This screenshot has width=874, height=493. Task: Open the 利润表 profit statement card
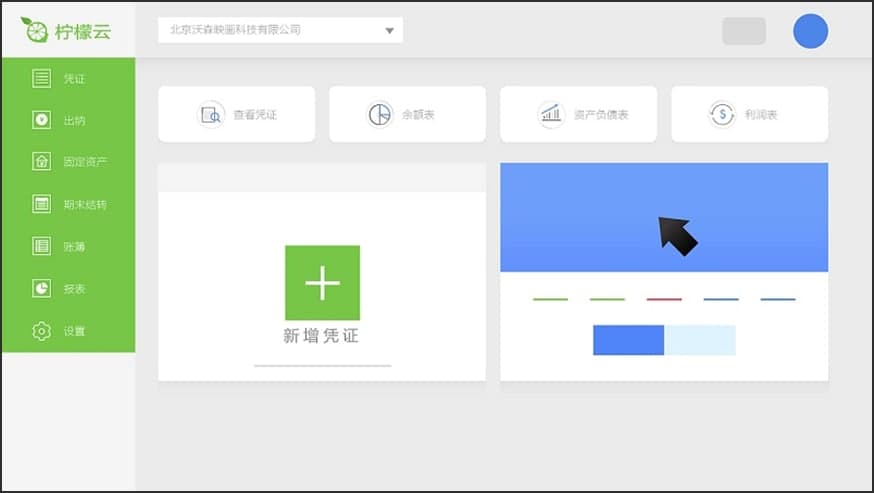pos(750,114)
